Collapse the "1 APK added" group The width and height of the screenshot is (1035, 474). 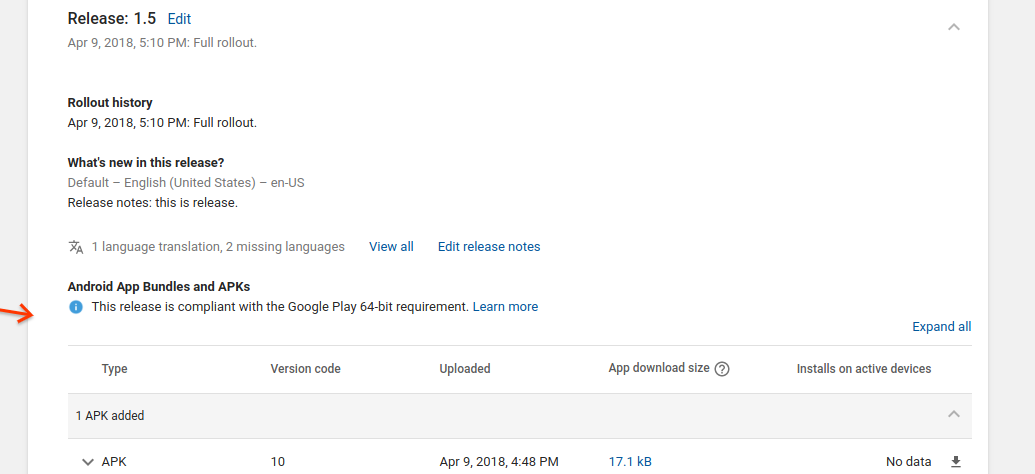pyautogui.click(x=953, y=415)
